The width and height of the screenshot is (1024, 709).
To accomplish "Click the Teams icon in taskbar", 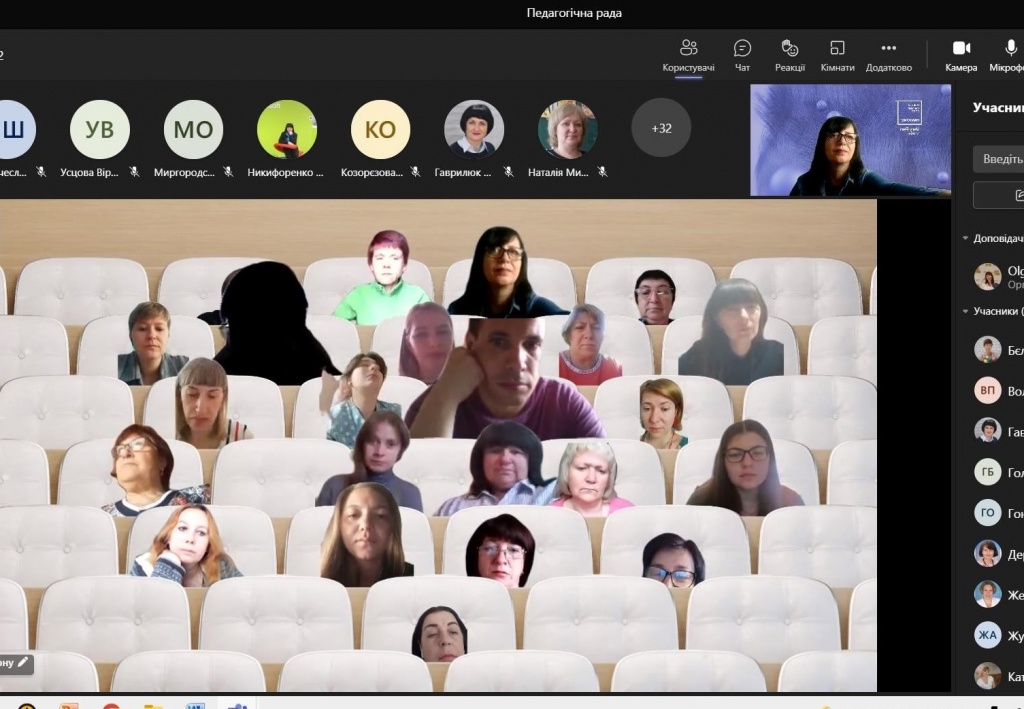I will click(237, 706).
